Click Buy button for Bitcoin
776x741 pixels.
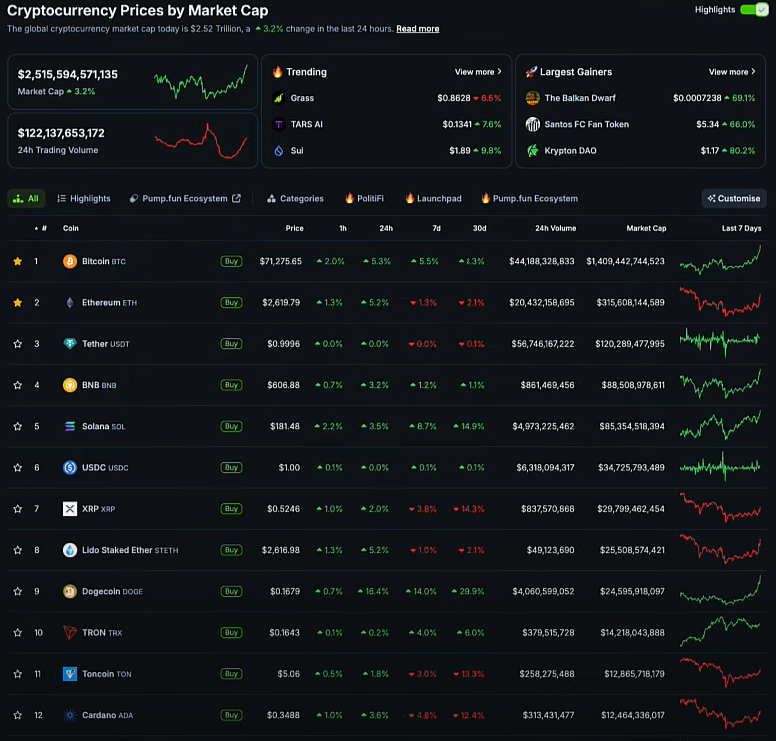231,261
